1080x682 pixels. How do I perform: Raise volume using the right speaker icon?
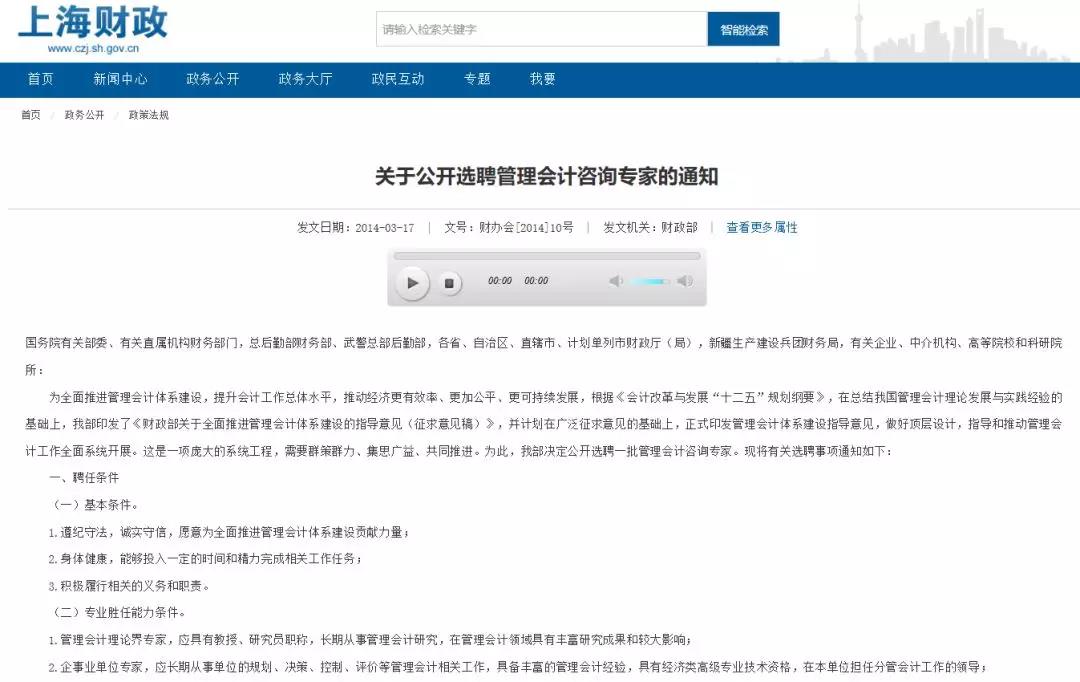(684, 282)
